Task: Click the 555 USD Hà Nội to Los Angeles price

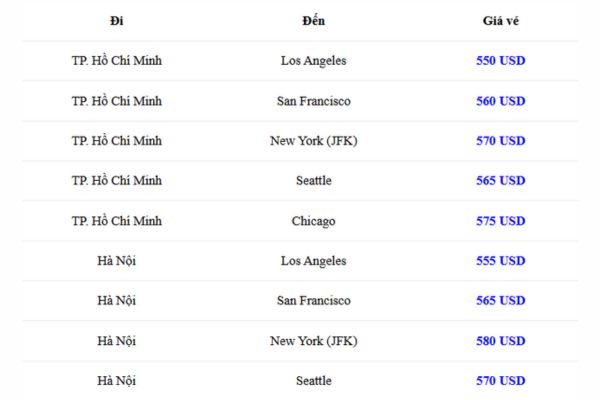Action: (501, 261)
